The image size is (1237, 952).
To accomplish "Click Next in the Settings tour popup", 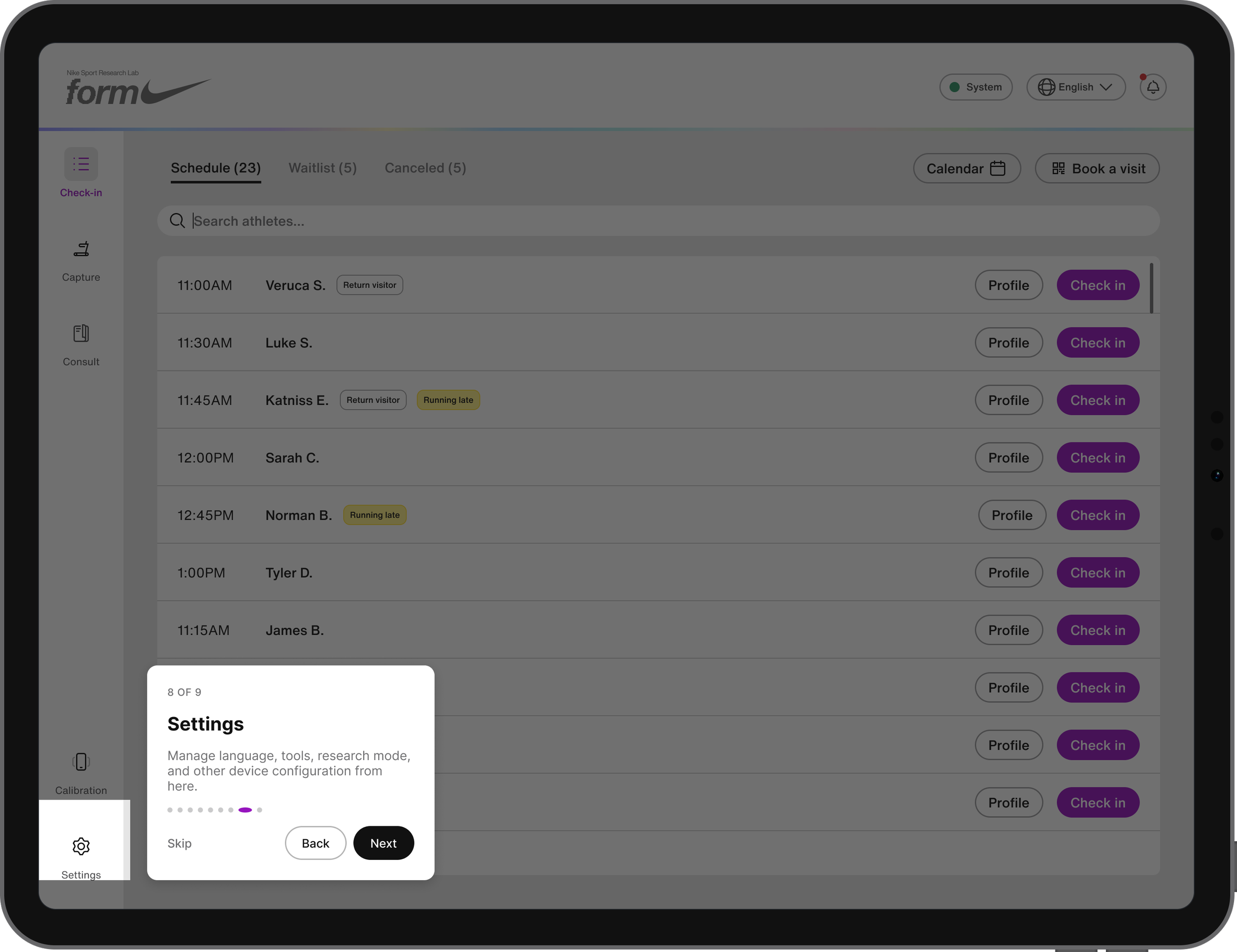I will pos(383,843).
